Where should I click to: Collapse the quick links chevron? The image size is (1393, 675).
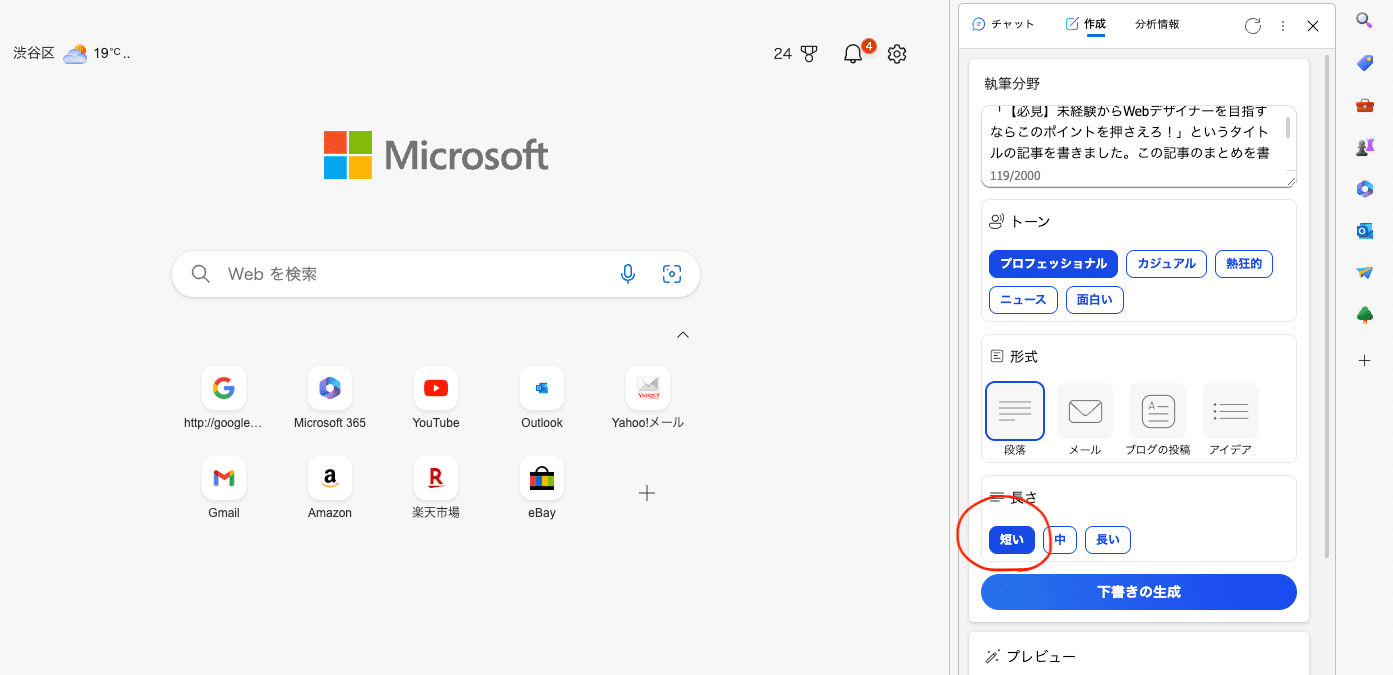(683, 335)
